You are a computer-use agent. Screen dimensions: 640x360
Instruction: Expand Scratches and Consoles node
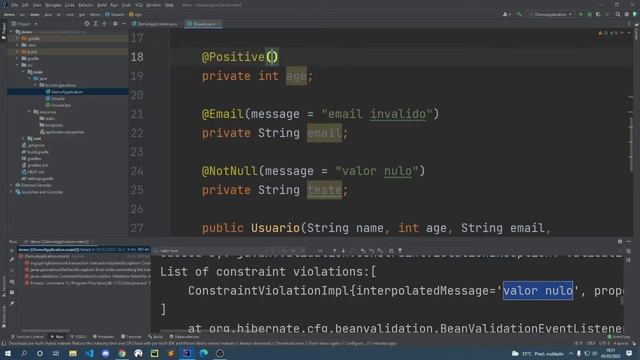coord(11,192)
